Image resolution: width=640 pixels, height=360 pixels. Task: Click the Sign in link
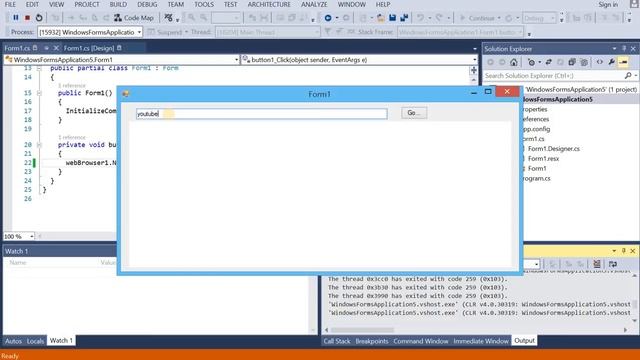click(608, 4)
